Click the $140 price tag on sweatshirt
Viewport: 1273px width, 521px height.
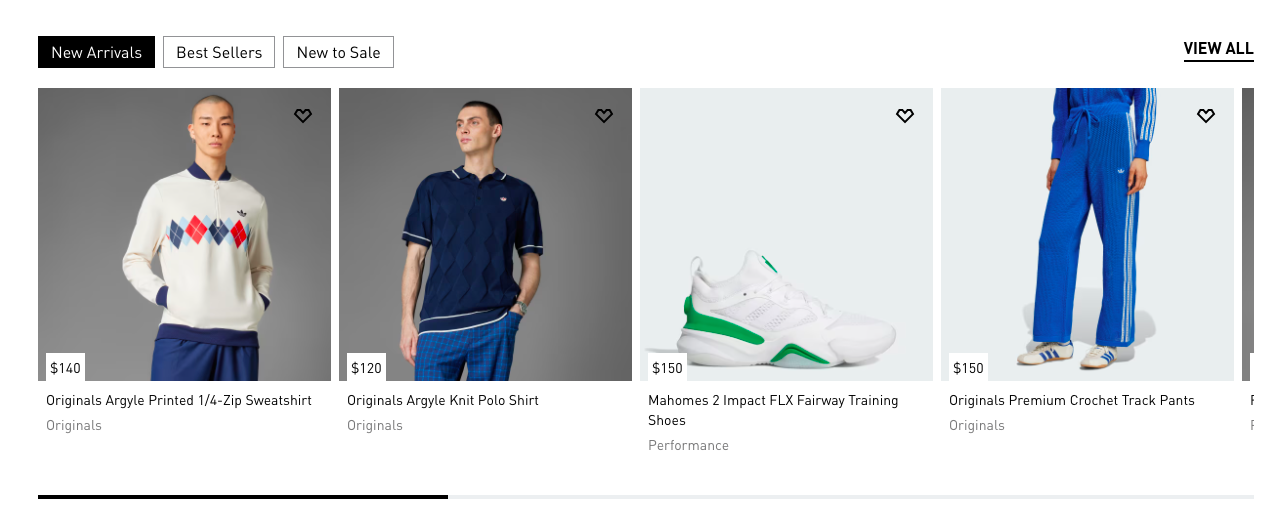[66, 368]
